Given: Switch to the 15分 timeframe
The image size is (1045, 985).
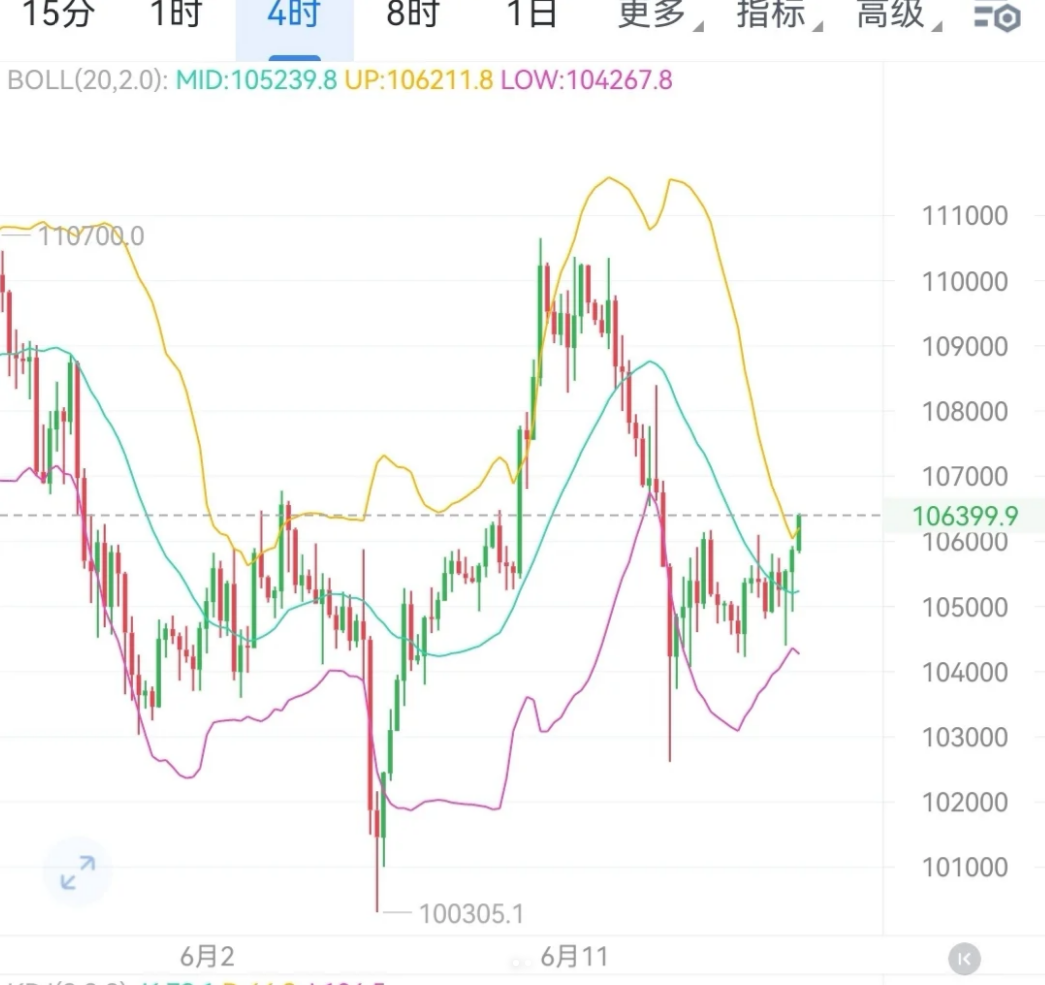Looking at the screenshot, I should [59, 13].
